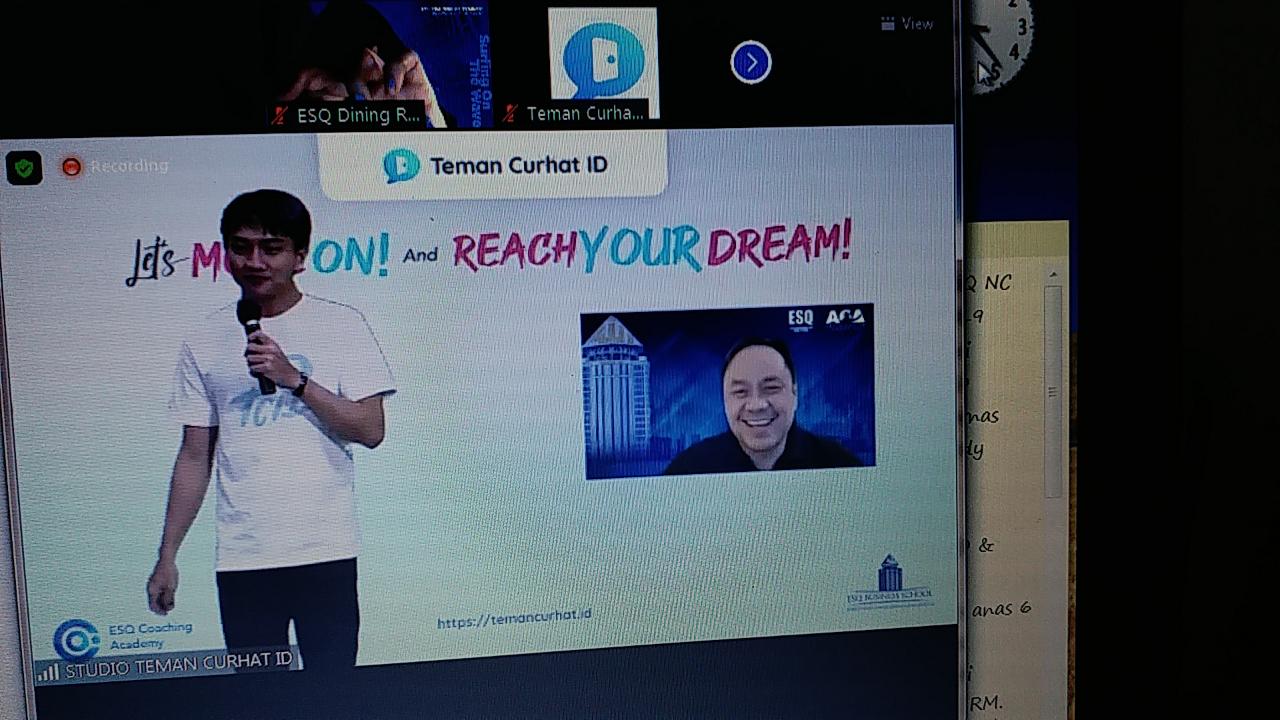Click the green encryption shield icon
The image size is (1280, 720).
click(24, 168)
